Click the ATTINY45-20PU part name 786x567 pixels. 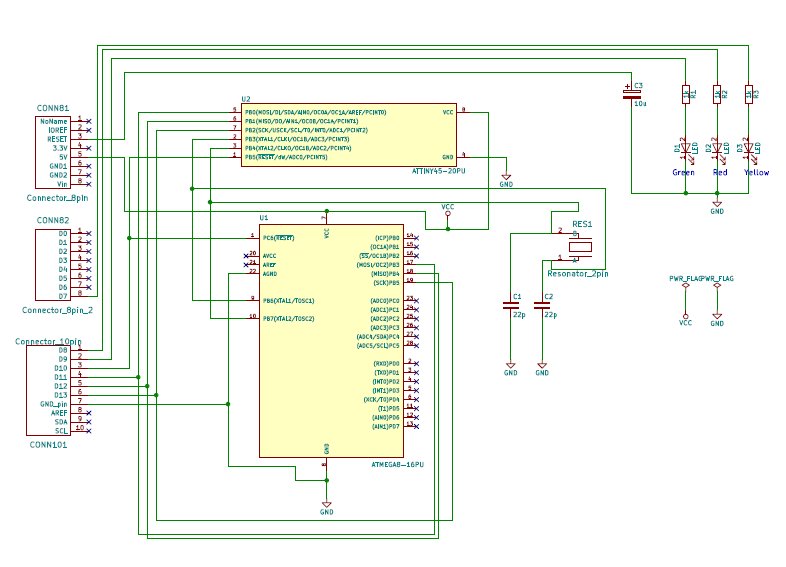439,171
